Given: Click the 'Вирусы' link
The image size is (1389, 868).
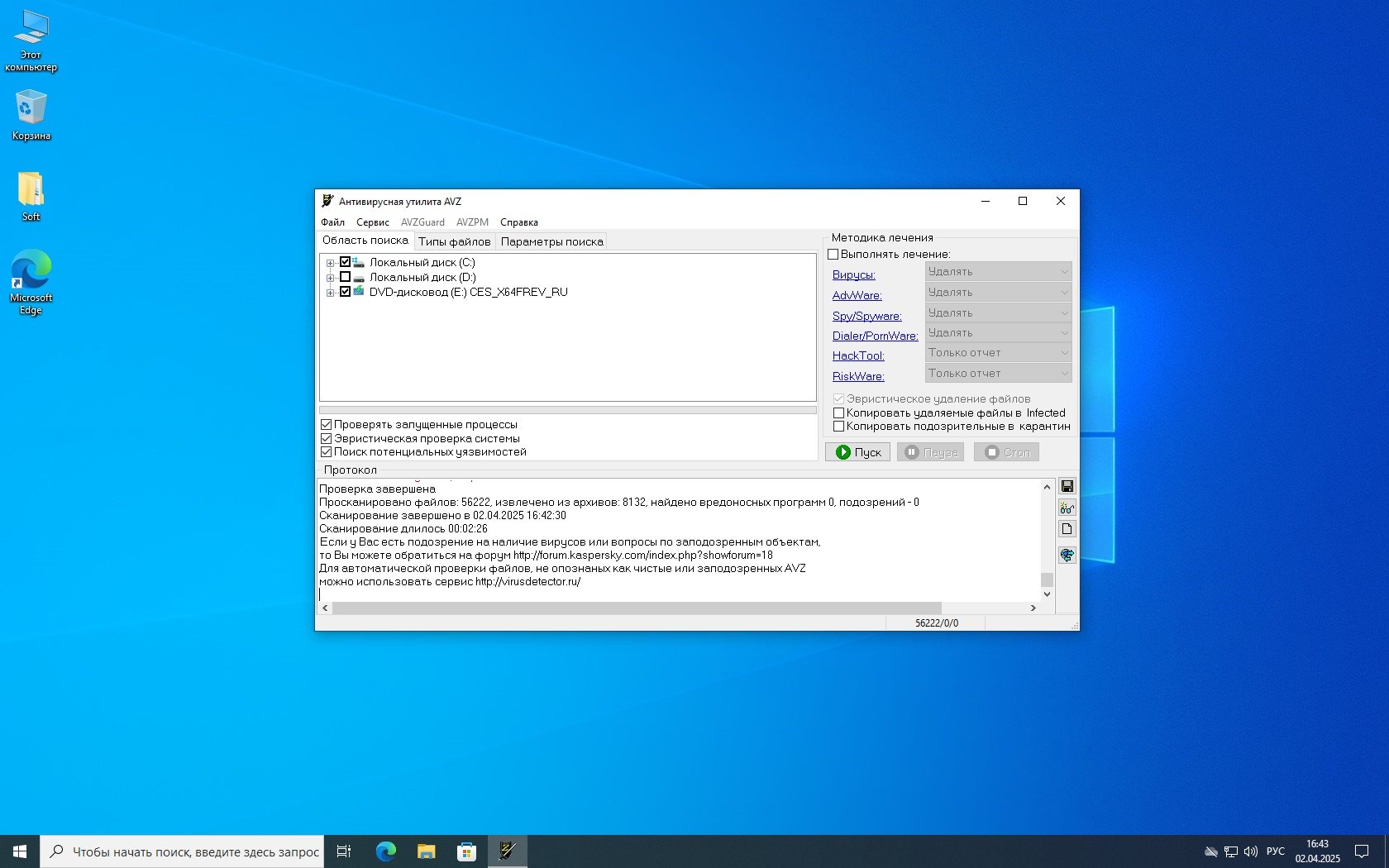Looking at the screenshot, I should (x=853, y=274).
